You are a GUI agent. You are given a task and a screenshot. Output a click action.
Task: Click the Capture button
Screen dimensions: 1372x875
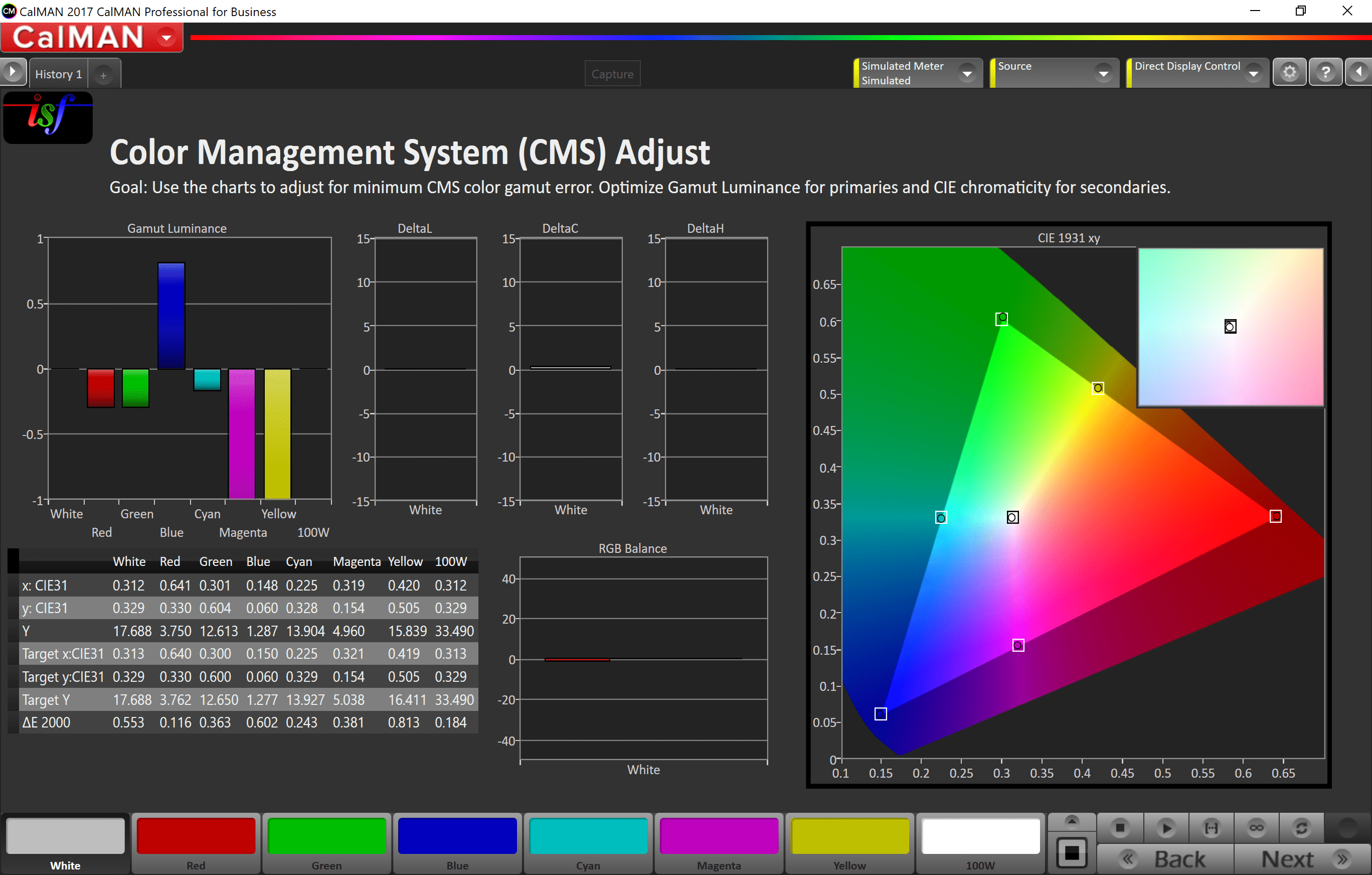pyautogui.click(x=612, y=74)
